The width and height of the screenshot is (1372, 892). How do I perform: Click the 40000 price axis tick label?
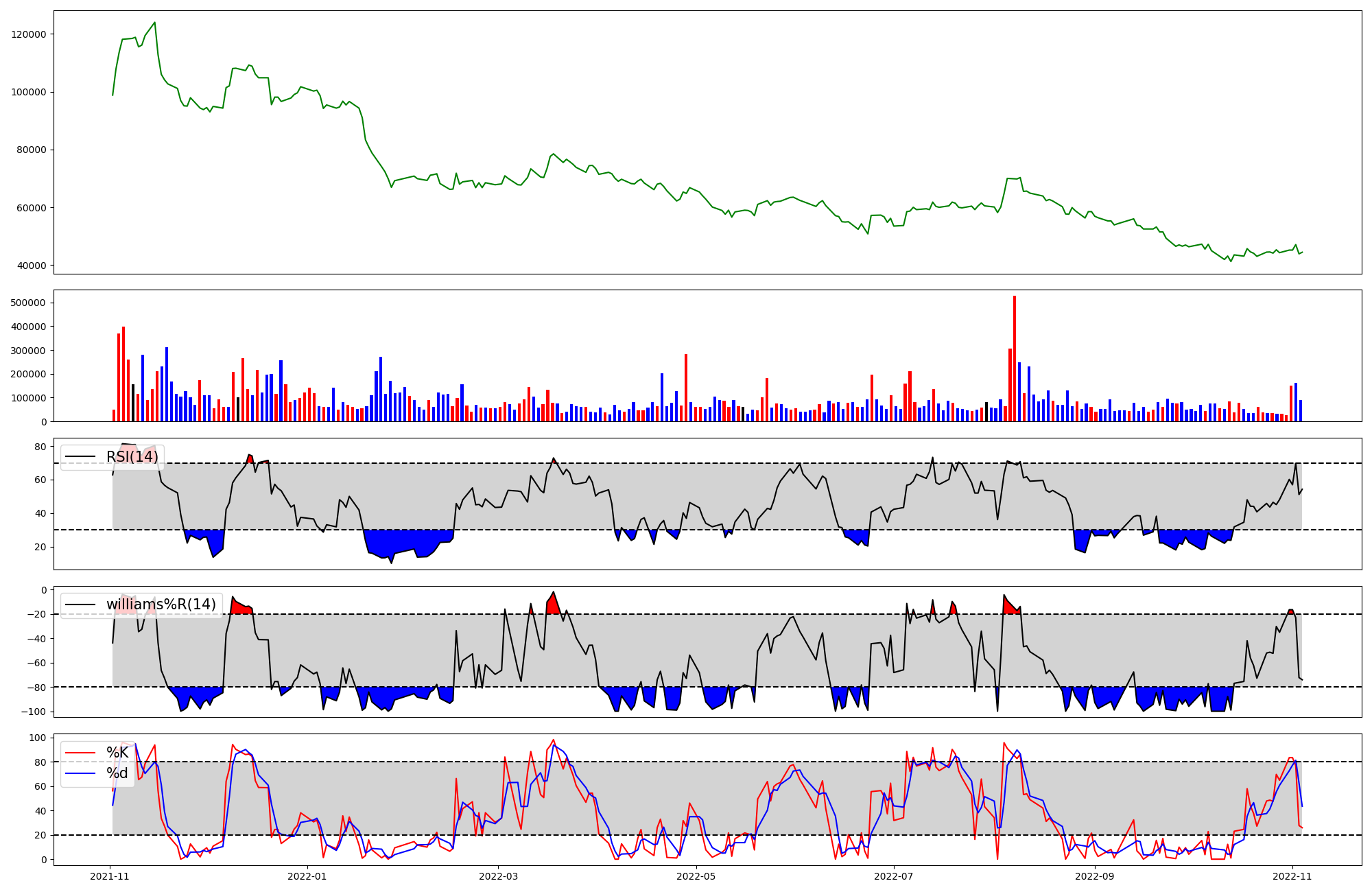click(x=32, y=266)
